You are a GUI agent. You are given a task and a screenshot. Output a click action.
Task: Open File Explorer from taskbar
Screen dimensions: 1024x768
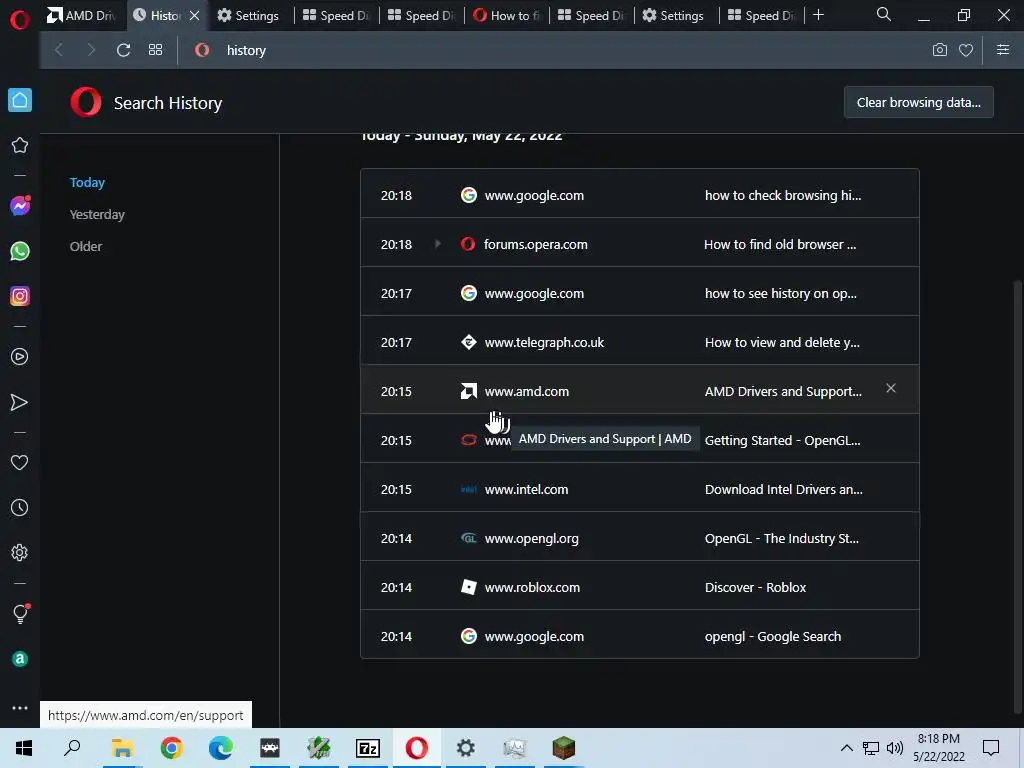pos(122,748)
